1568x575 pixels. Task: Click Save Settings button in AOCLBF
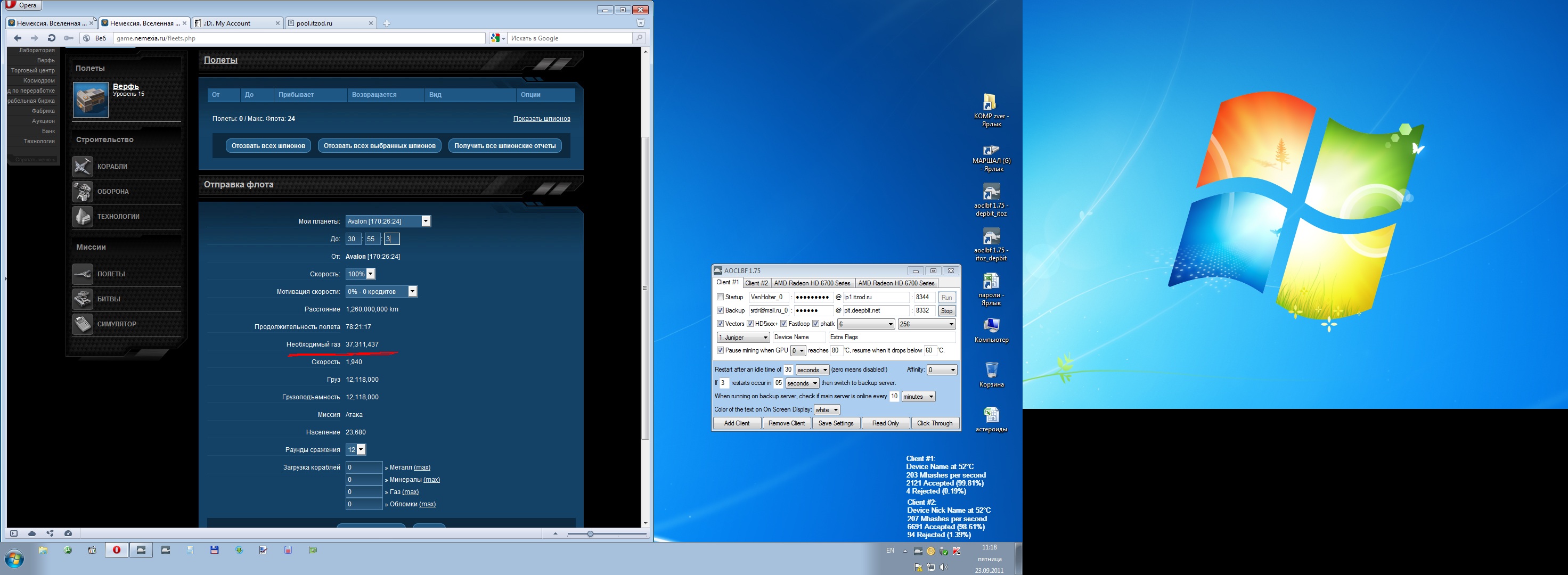click(836, 423)
